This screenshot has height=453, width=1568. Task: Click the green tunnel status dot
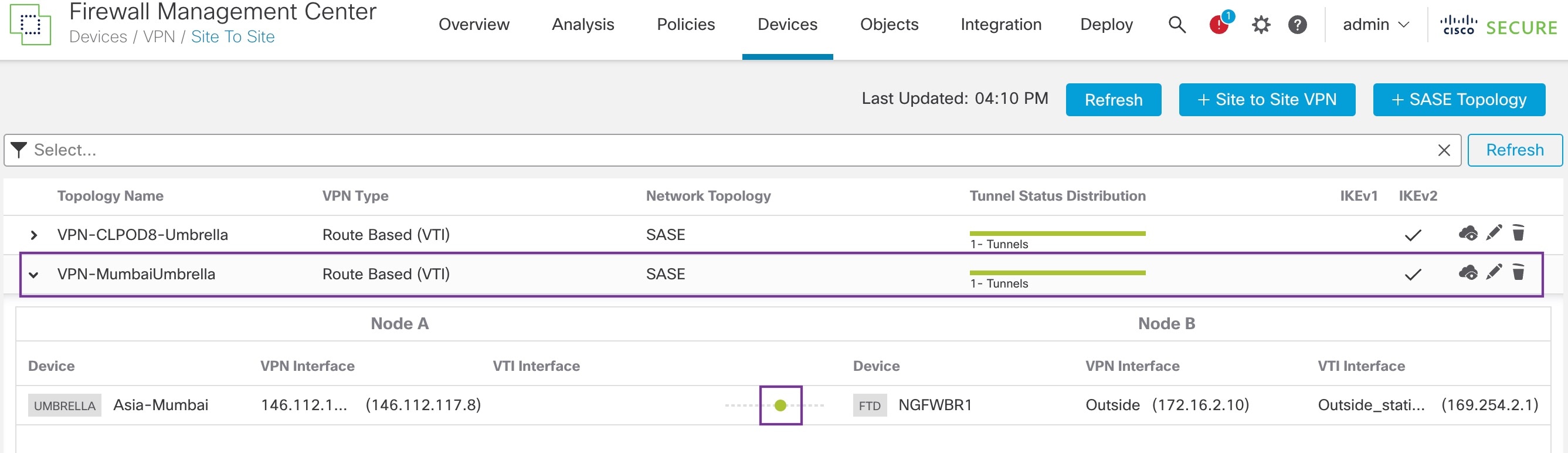click(x=780, y=405)
